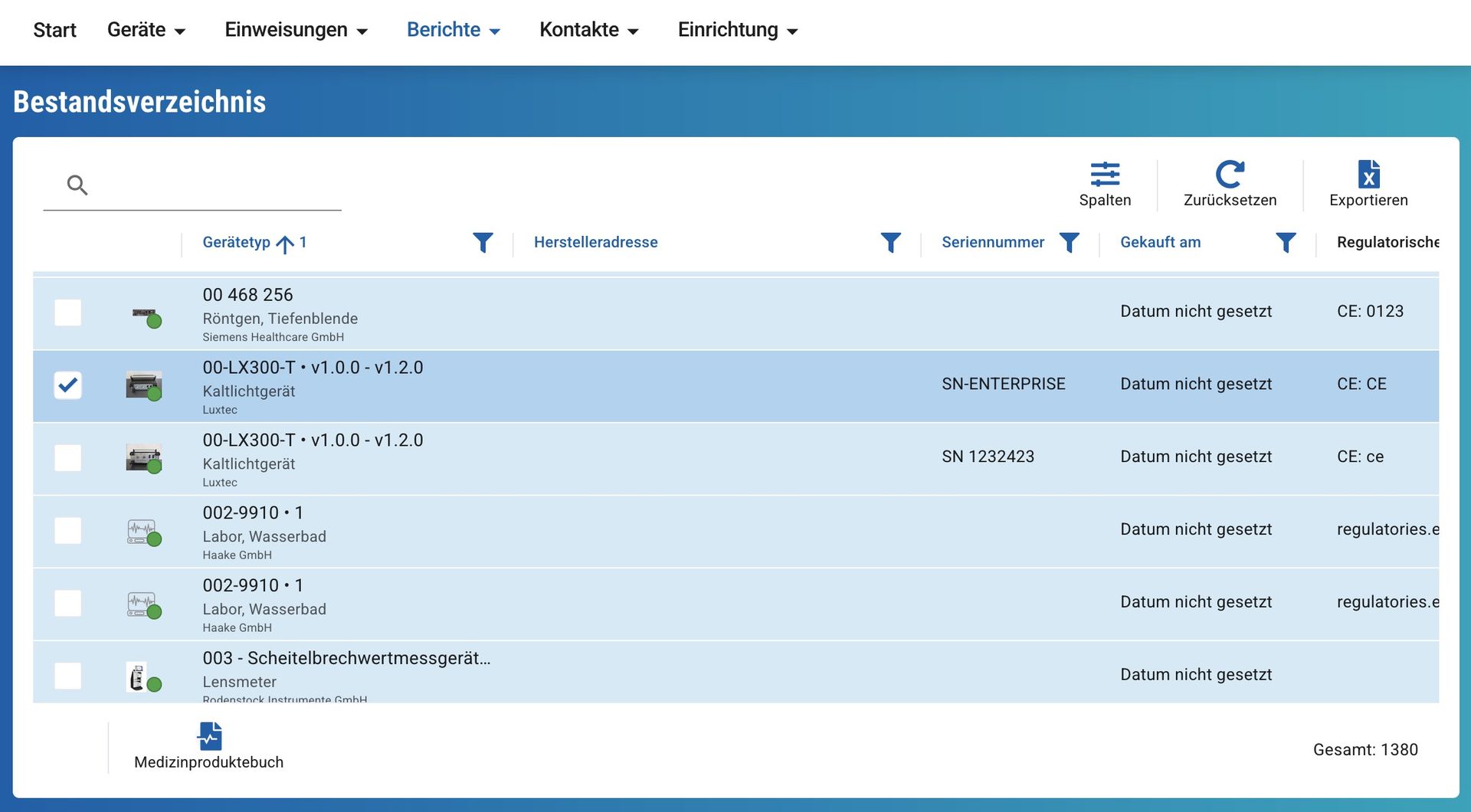Click the device image for 00 468 256
1471x812 pixels.
(x=144, y=314)
